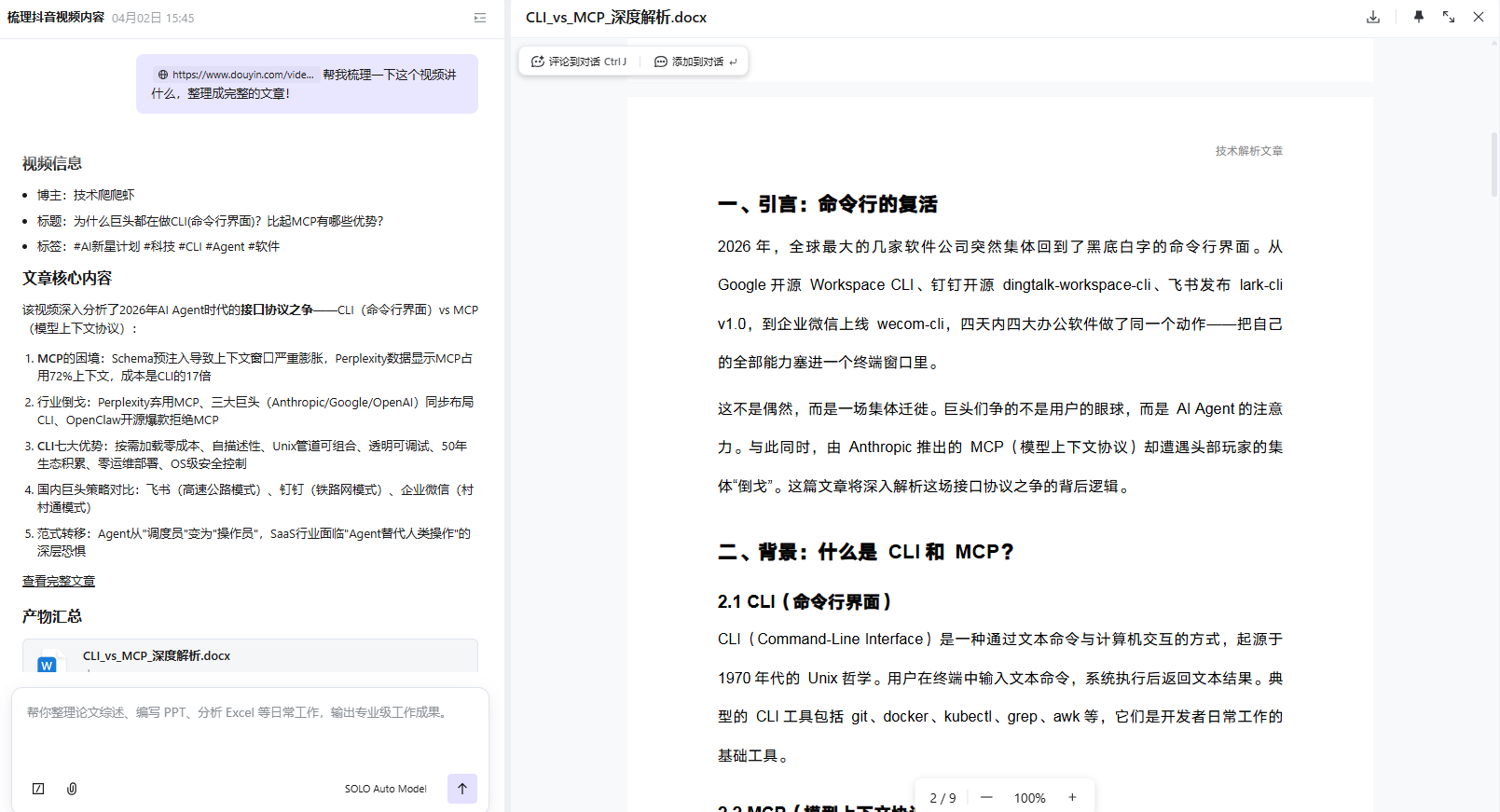Zoom in with the plus button
Image resolution: width=1500 pixels, height=812 pixels.
click(1072, 797)
